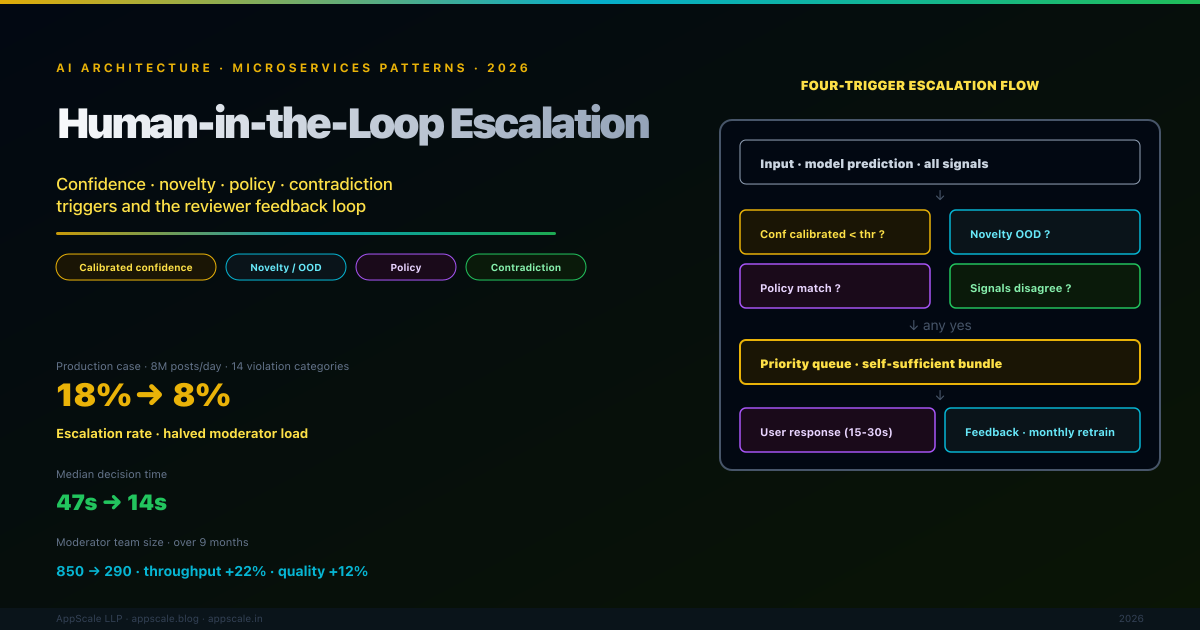Click the gradient divider line under subtitle

[305, 233]
